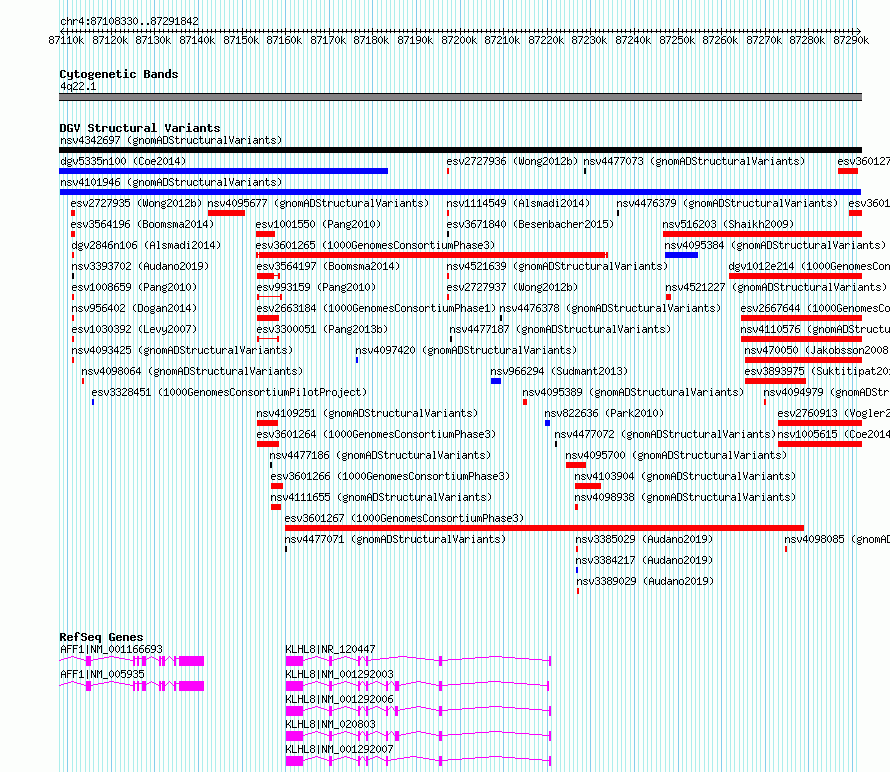
Task: Click the dgv2846n106 (Alsmadi2014) label
Action: (146, 245)
